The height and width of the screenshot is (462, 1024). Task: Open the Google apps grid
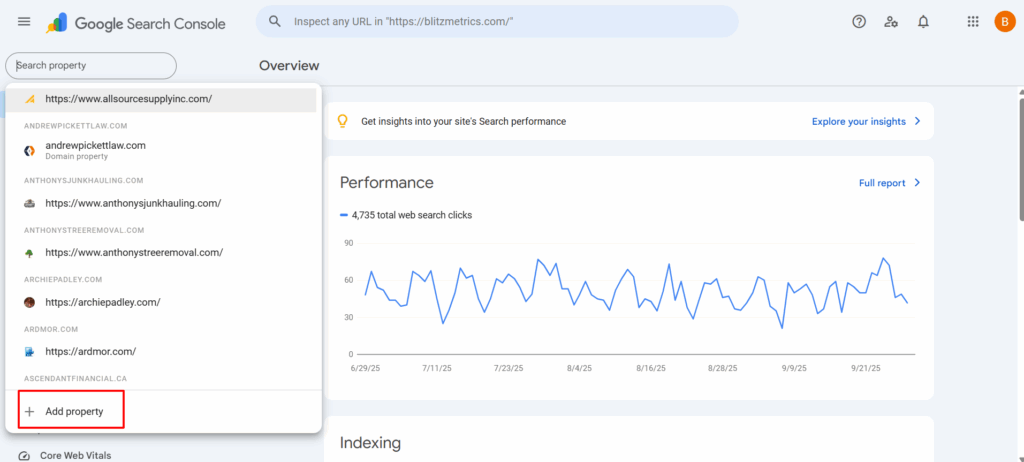click(x=972, y=22)
